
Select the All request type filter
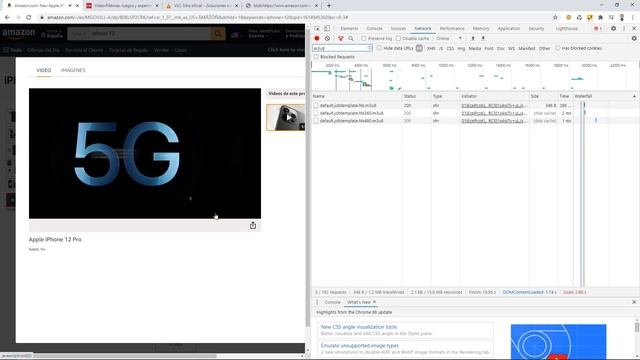419,48
